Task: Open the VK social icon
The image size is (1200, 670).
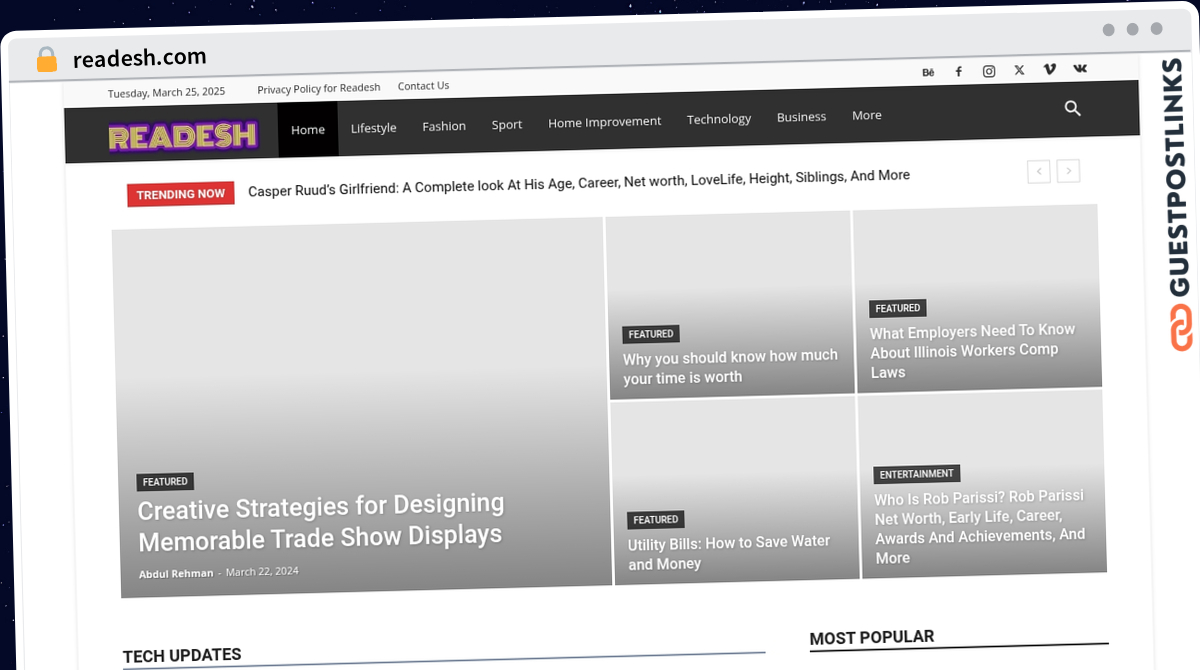Action: (1080, 68)
